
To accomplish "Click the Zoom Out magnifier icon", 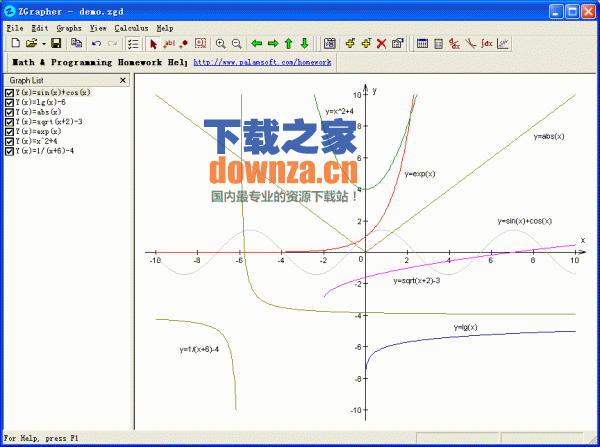I will click(236, 44).
